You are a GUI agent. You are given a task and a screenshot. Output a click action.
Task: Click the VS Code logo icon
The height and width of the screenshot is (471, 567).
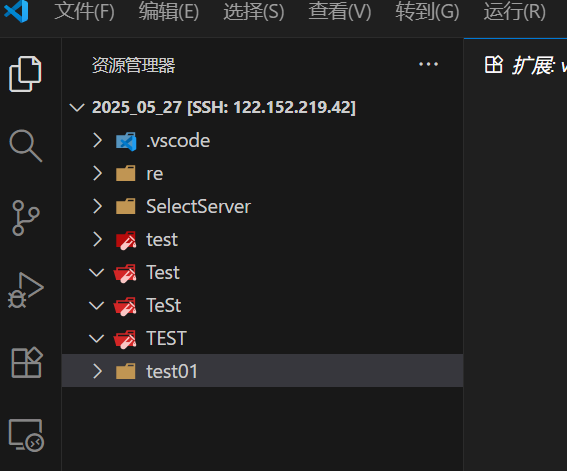tap(16, 11)
